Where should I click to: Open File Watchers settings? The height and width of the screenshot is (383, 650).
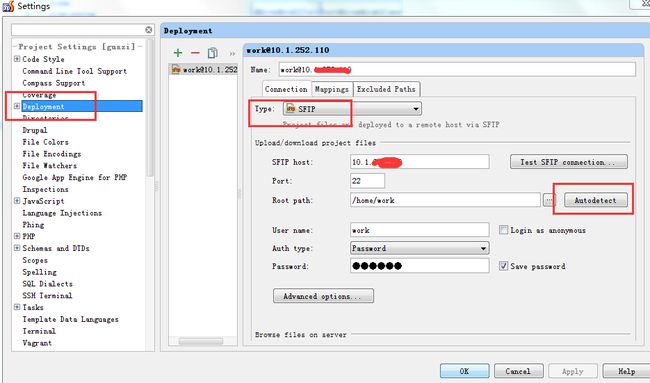[50, 165]
